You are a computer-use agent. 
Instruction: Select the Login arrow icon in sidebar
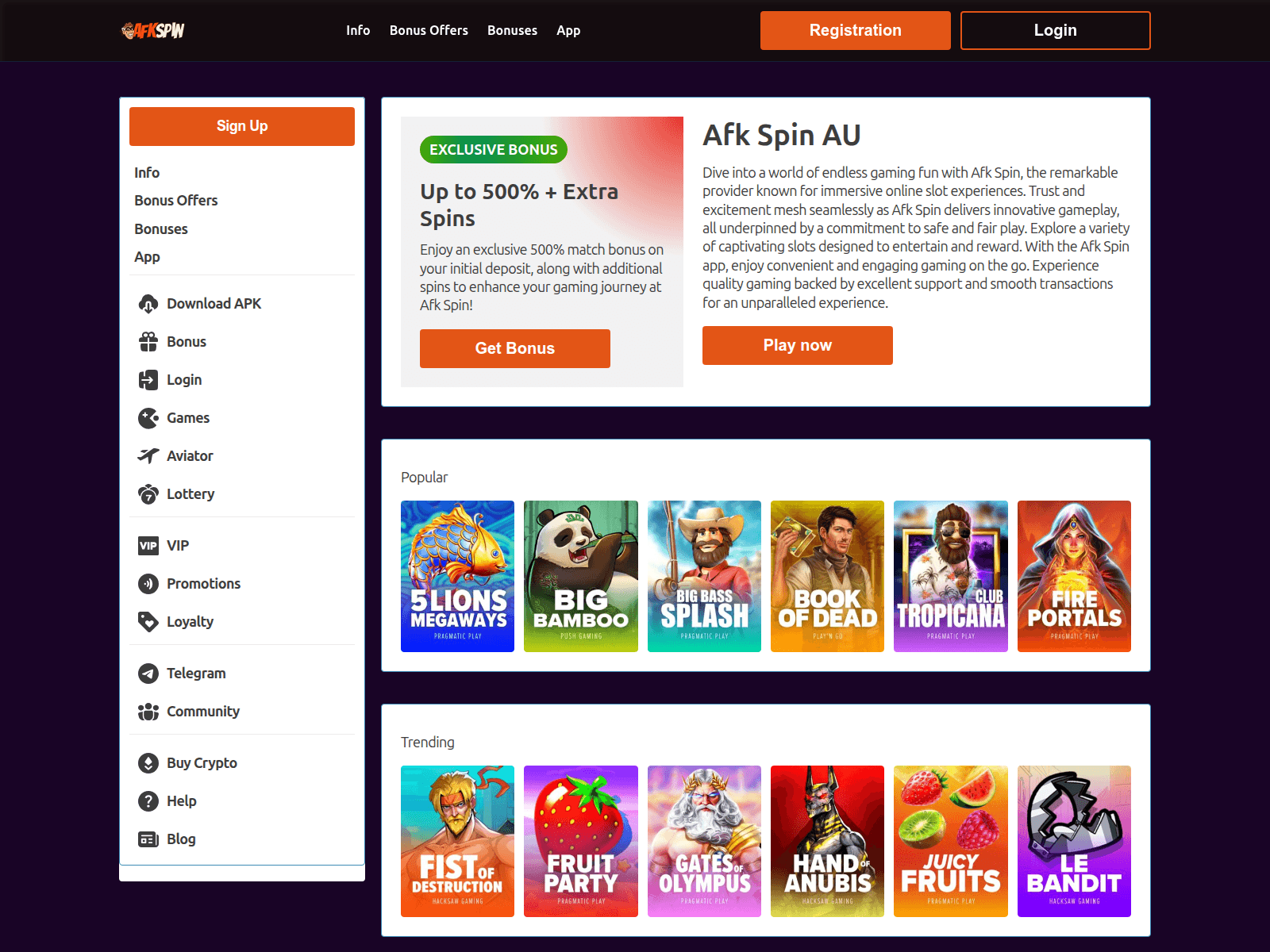coord(148,379)
